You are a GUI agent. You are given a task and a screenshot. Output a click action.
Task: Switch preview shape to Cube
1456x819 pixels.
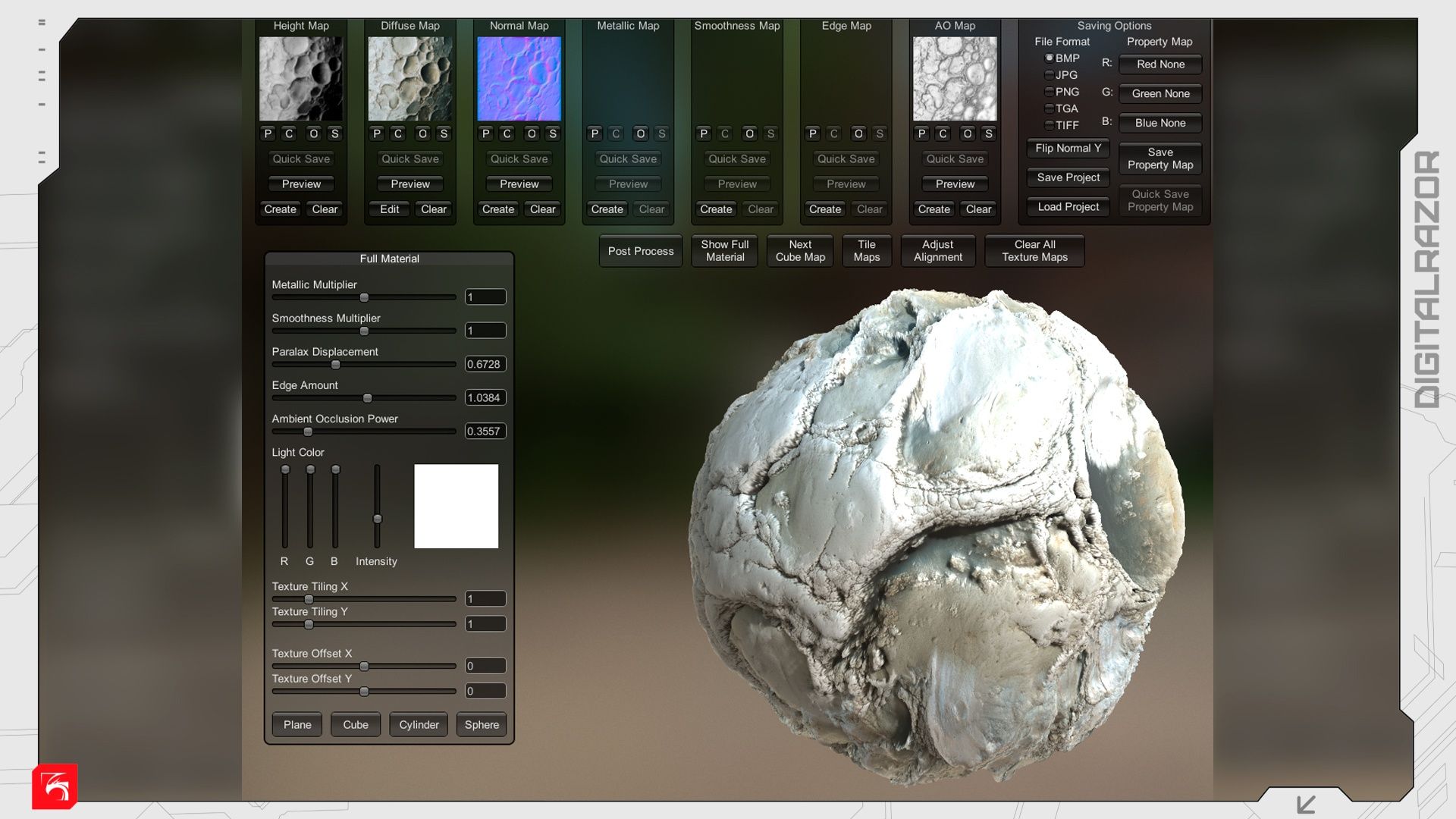(x=355, y=725)
